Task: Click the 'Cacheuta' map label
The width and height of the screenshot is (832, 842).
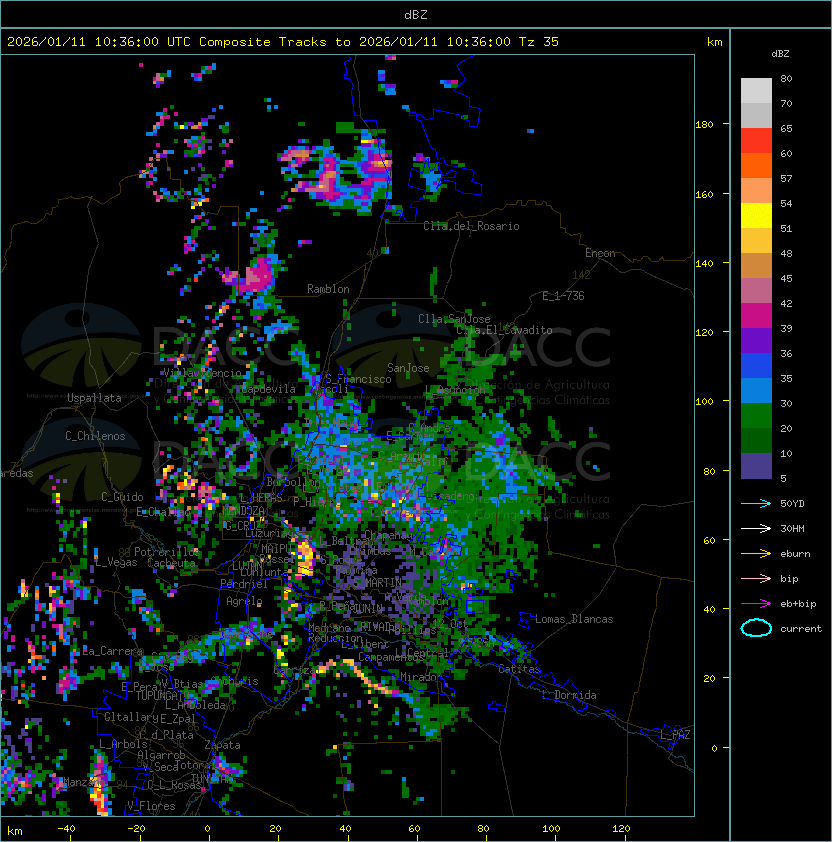Action: click(x=171, y=563)
